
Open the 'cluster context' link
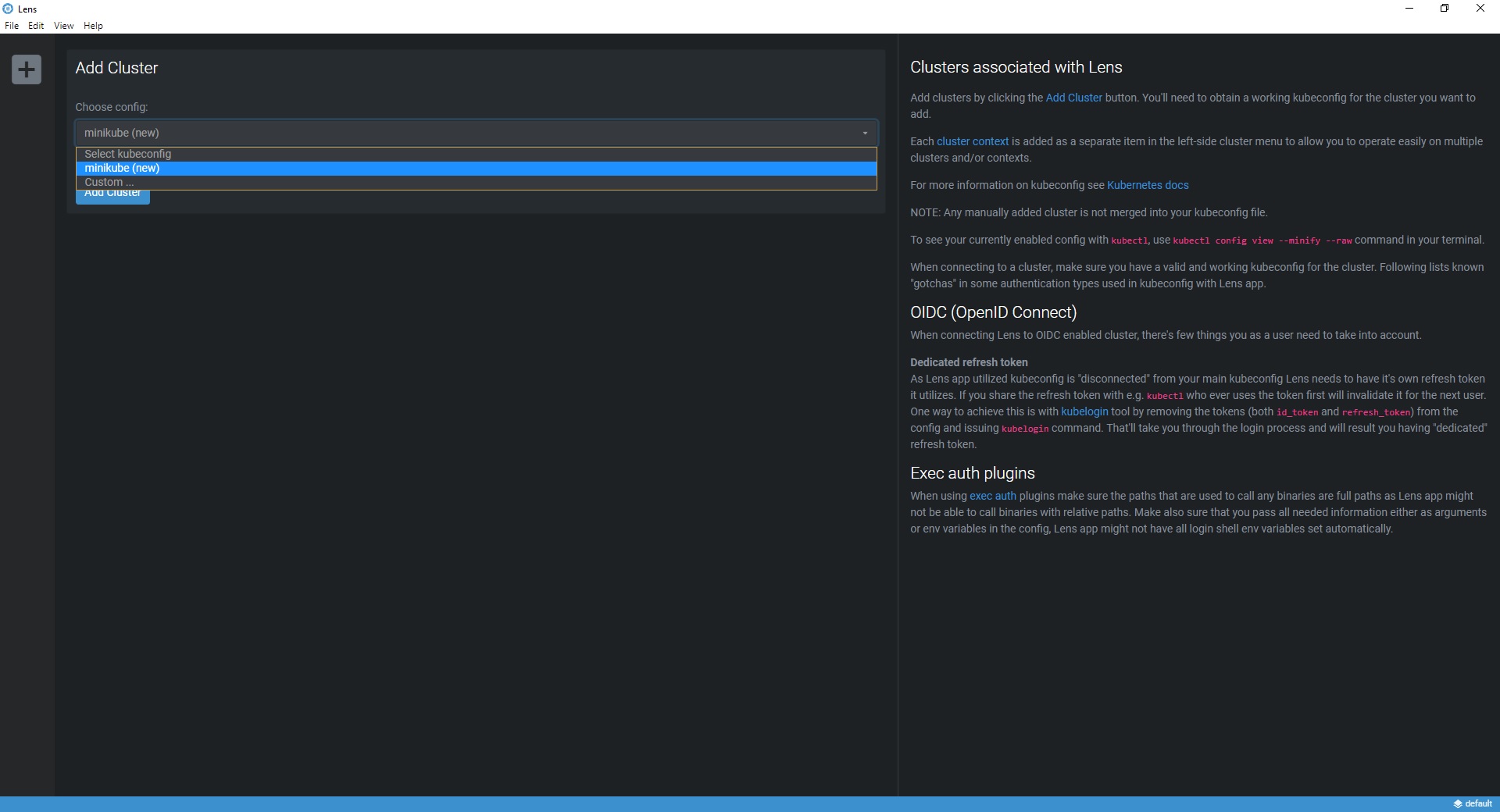pos(973,141)
